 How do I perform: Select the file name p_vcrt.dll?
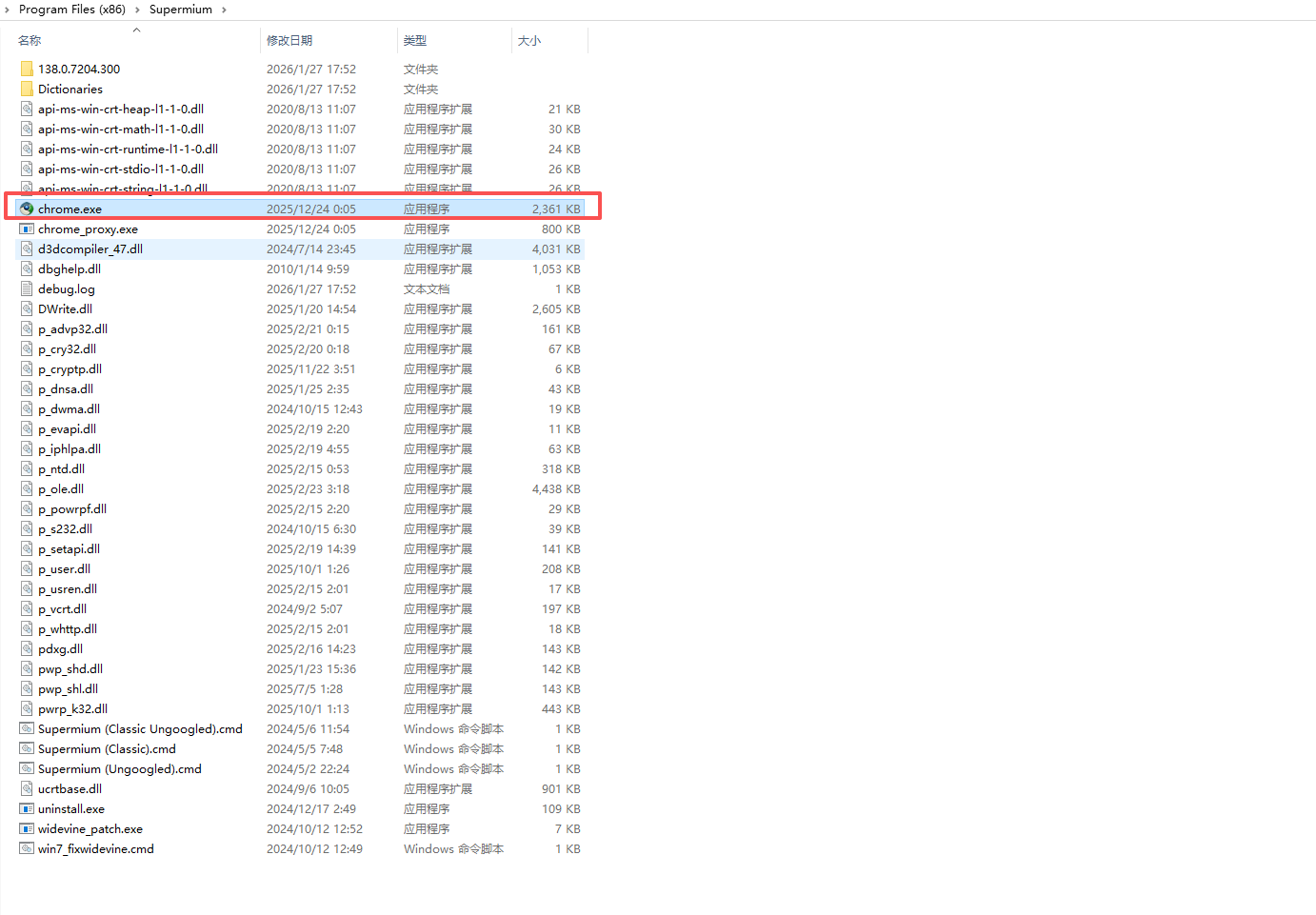(x=63, y=608)
